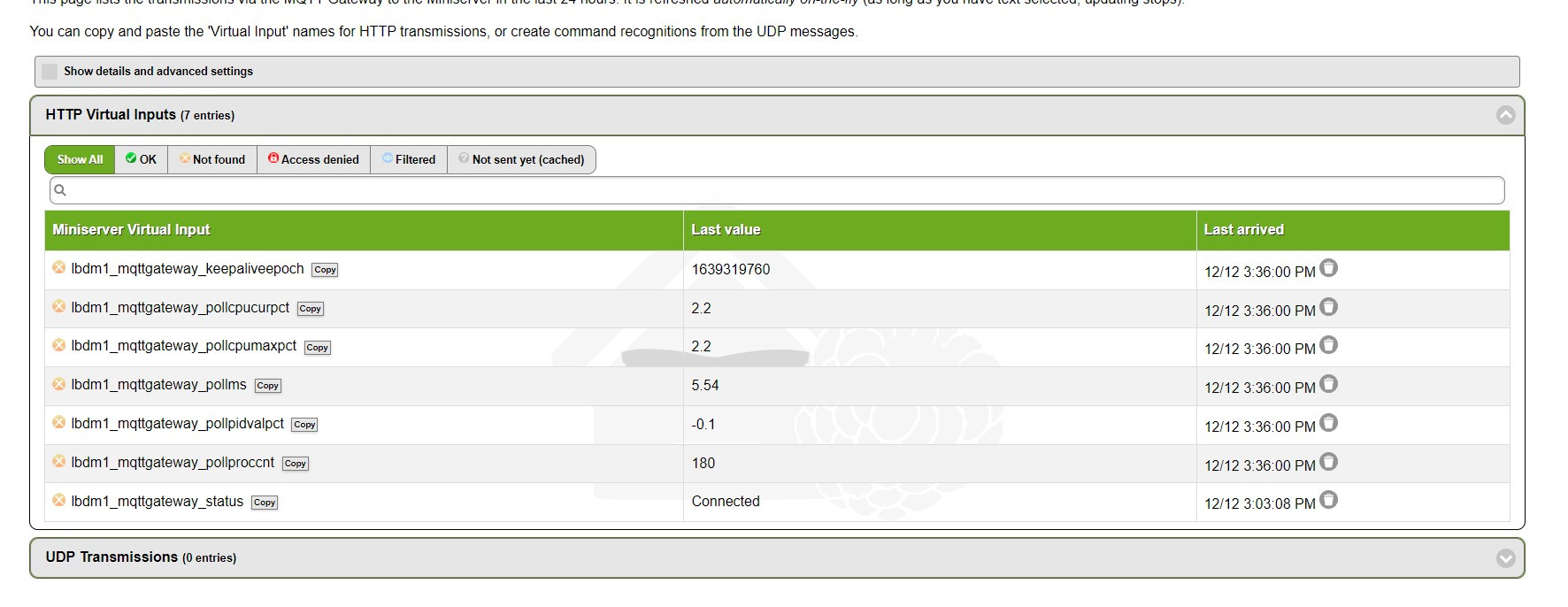Click the lbdm1_mqttgateway_keepaliveepoch input name
1568x607 pixels.
coord(188,268)
